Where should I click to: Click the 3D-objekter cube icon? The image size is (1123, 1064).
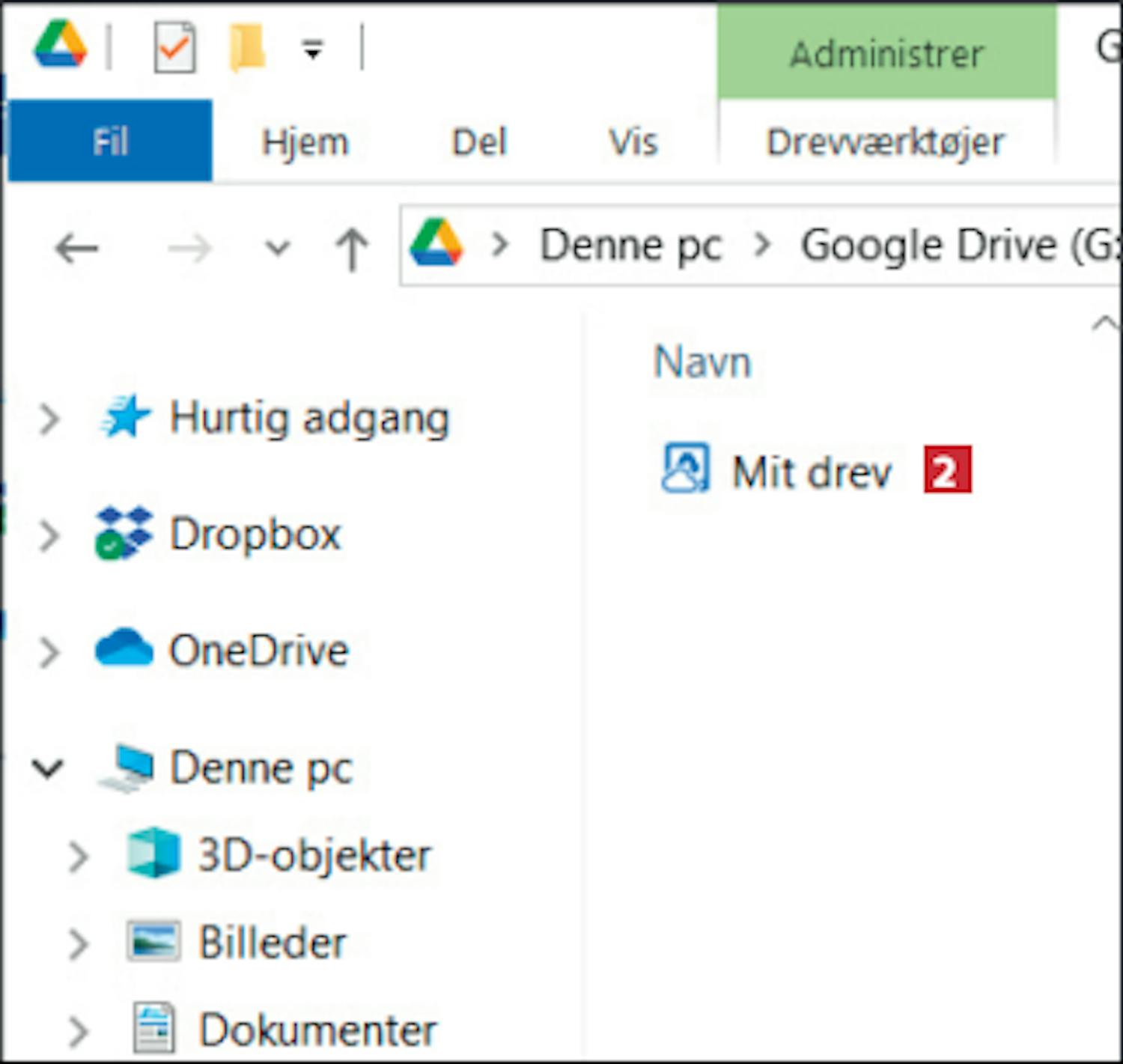coord(153,854)
